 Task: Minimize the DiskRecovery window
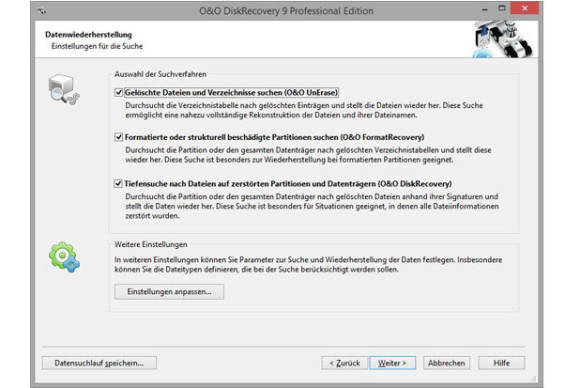484,9
